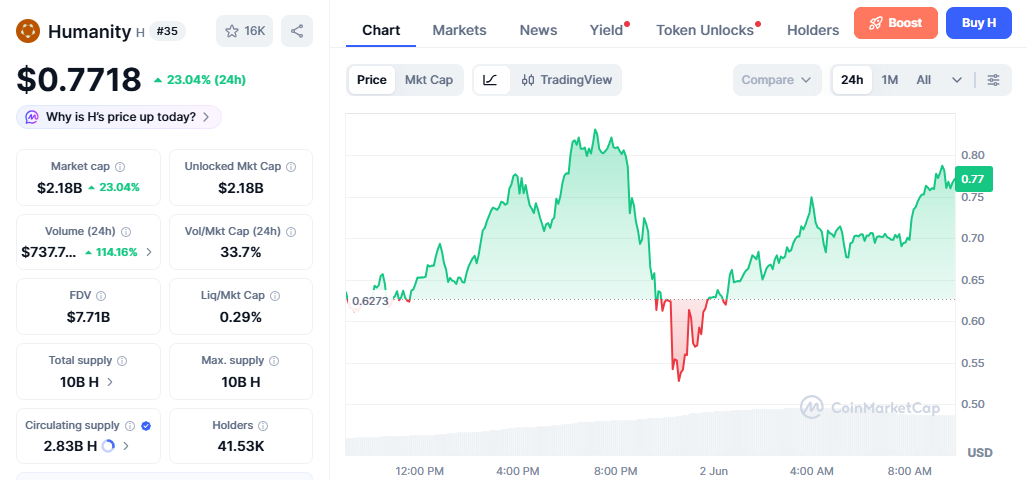Viewport: 1027px width, 480px height.
Task: Set chart range to 1M
Action: click(x=889, y=80)
